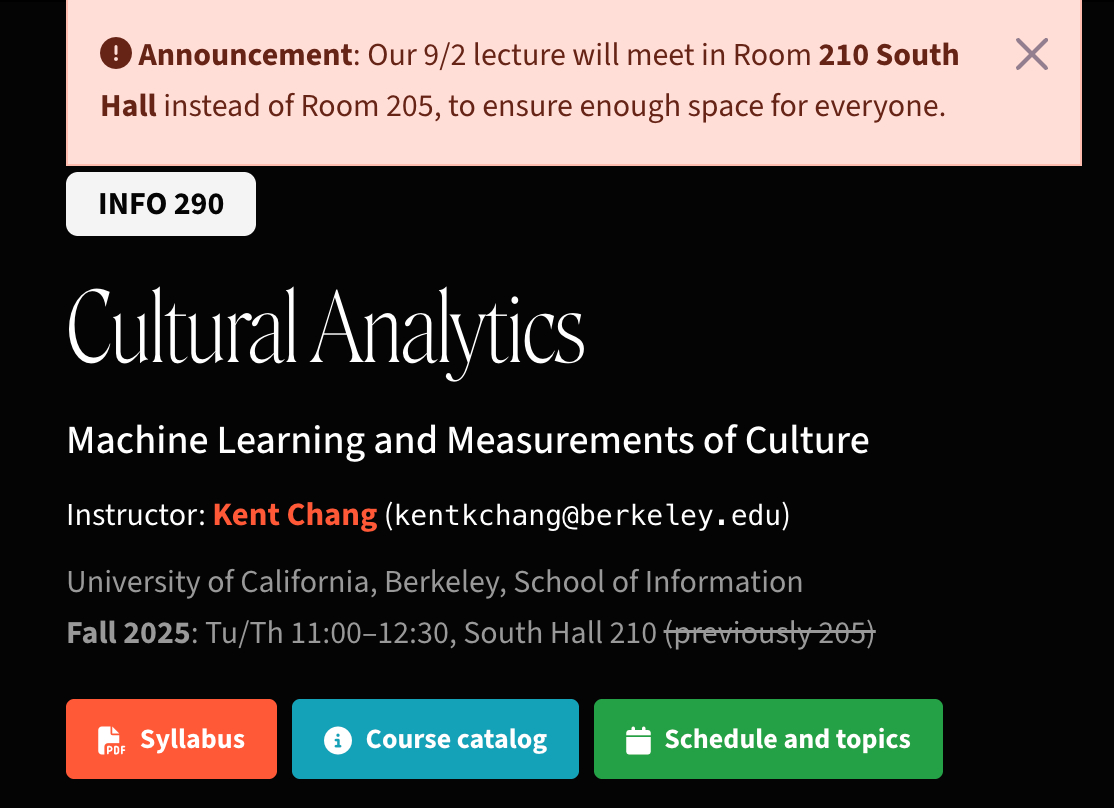The image size is (1114, 808).
Task: View the Schedule and topics button label
Action: (787, 739)
